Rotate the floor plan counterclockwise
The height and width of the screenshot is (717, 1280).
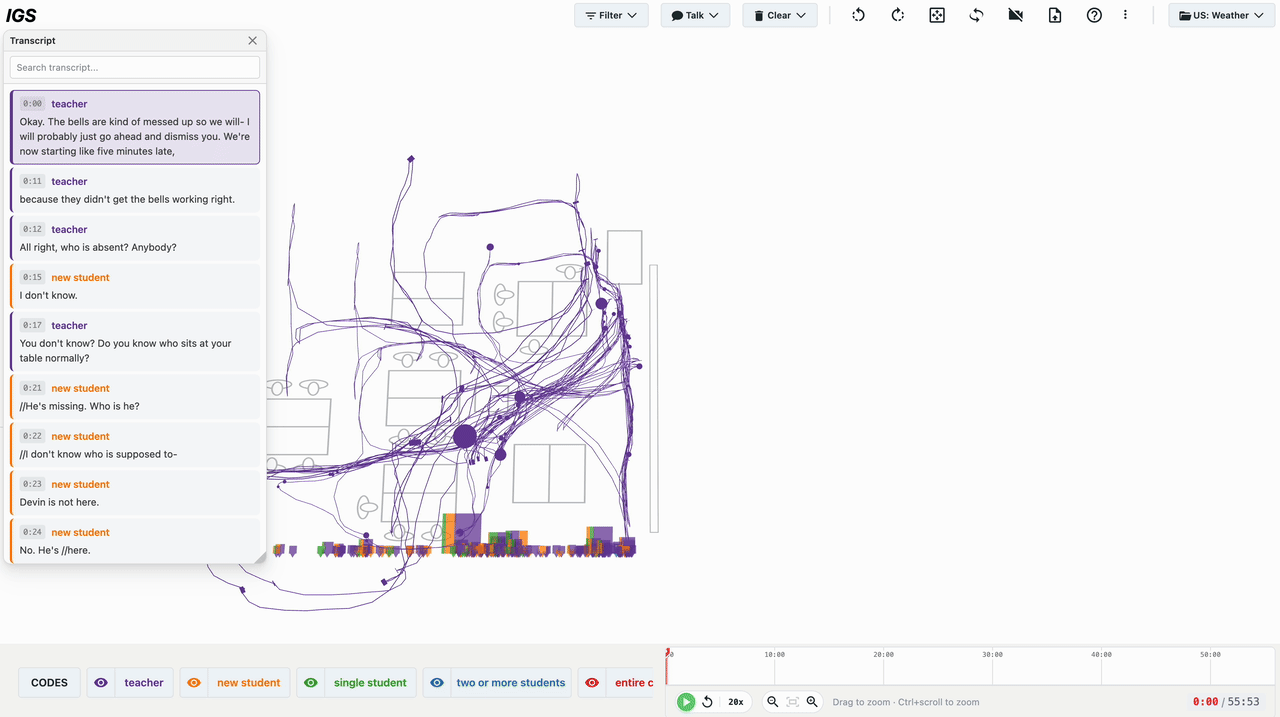(858, 15)
